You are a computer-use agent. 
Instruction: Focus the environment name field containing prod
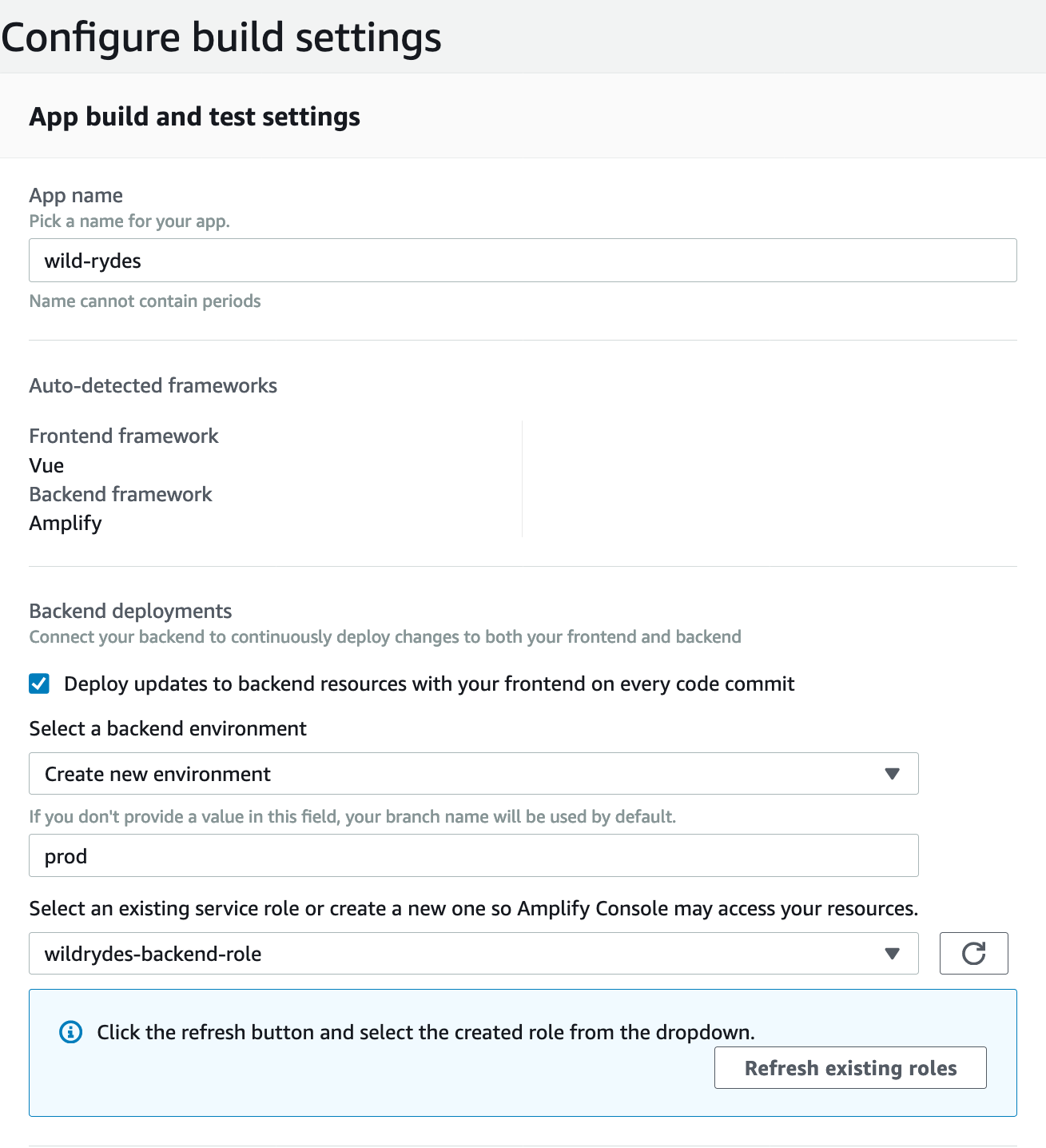point(474,855)
